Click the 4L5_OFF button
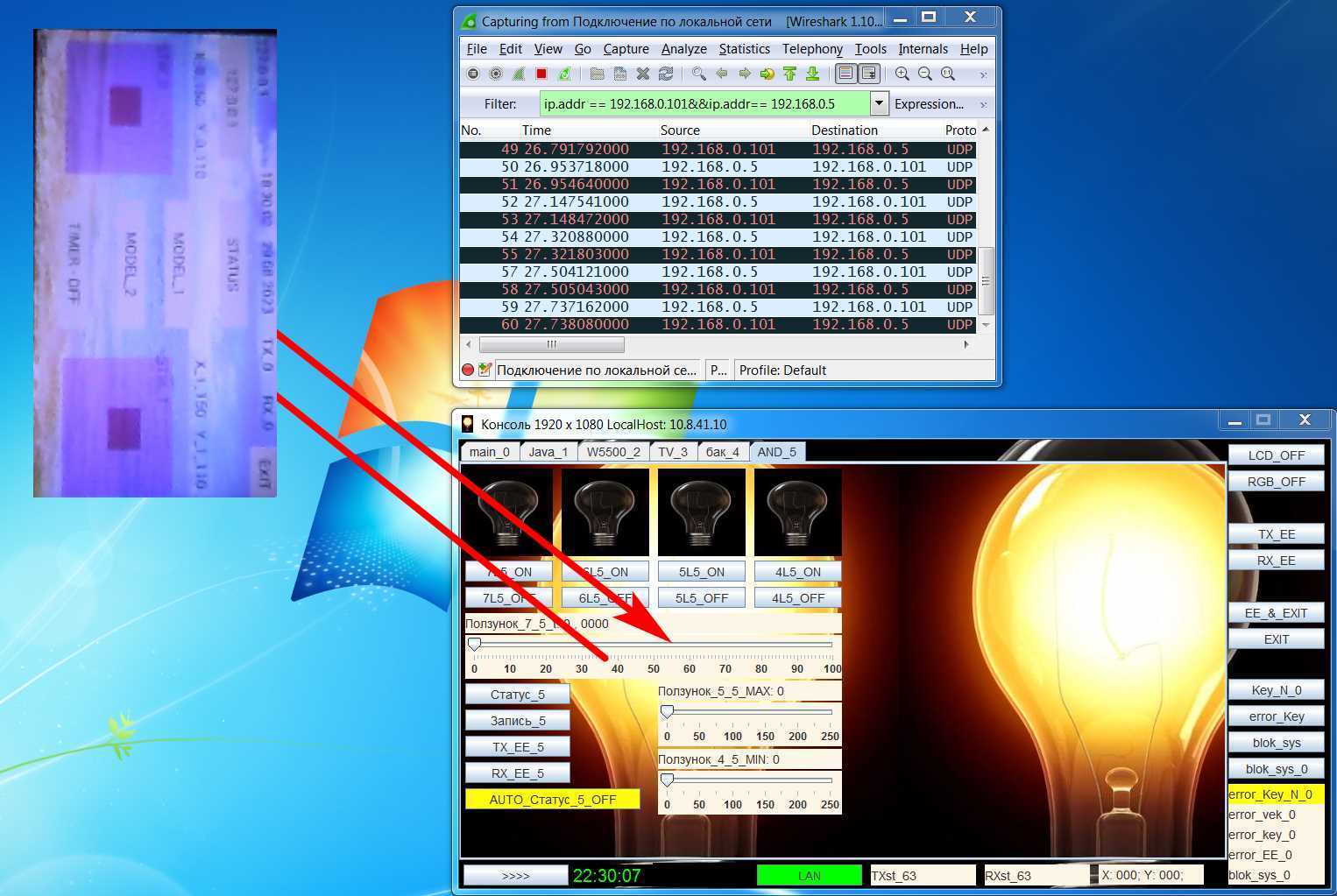1337x896 pixels. pyautogui.click(x=797, y=598)
